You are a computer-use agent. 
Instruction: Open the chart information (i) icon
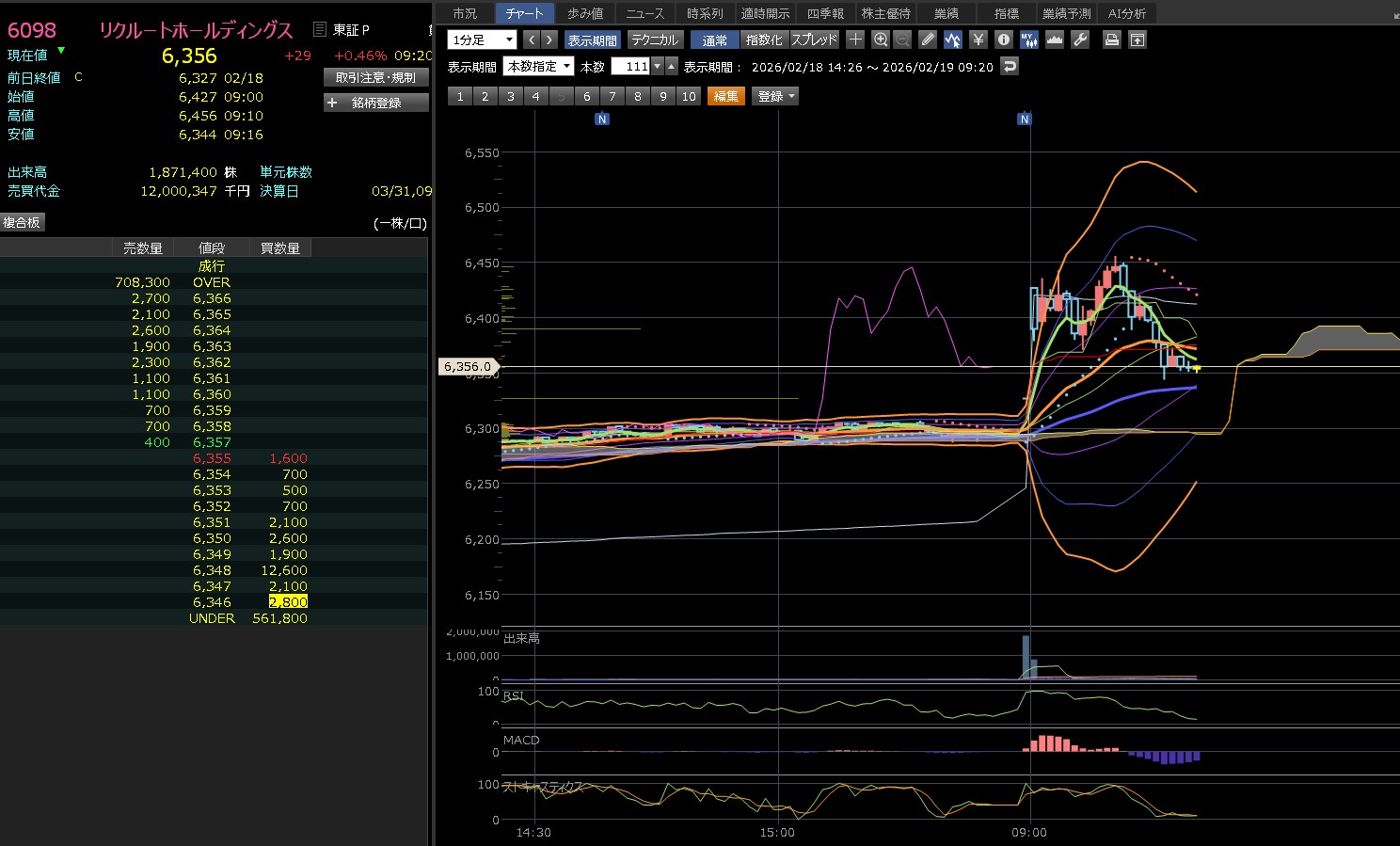tap(1004, 40)
